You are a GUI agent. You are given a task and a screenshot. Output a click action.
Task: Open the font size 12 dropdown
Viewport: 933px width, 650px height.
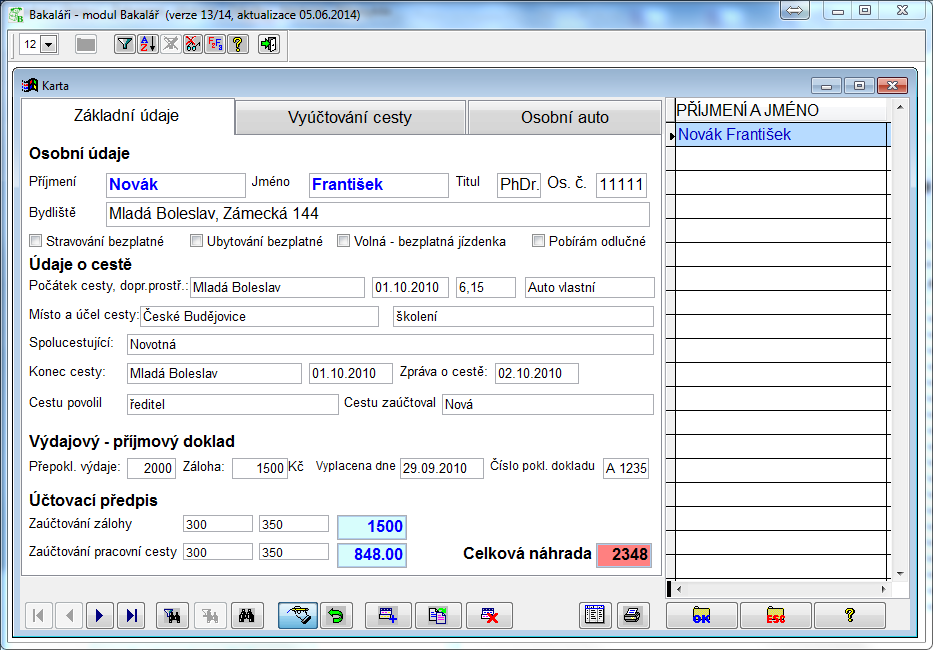tap(49, 45)
